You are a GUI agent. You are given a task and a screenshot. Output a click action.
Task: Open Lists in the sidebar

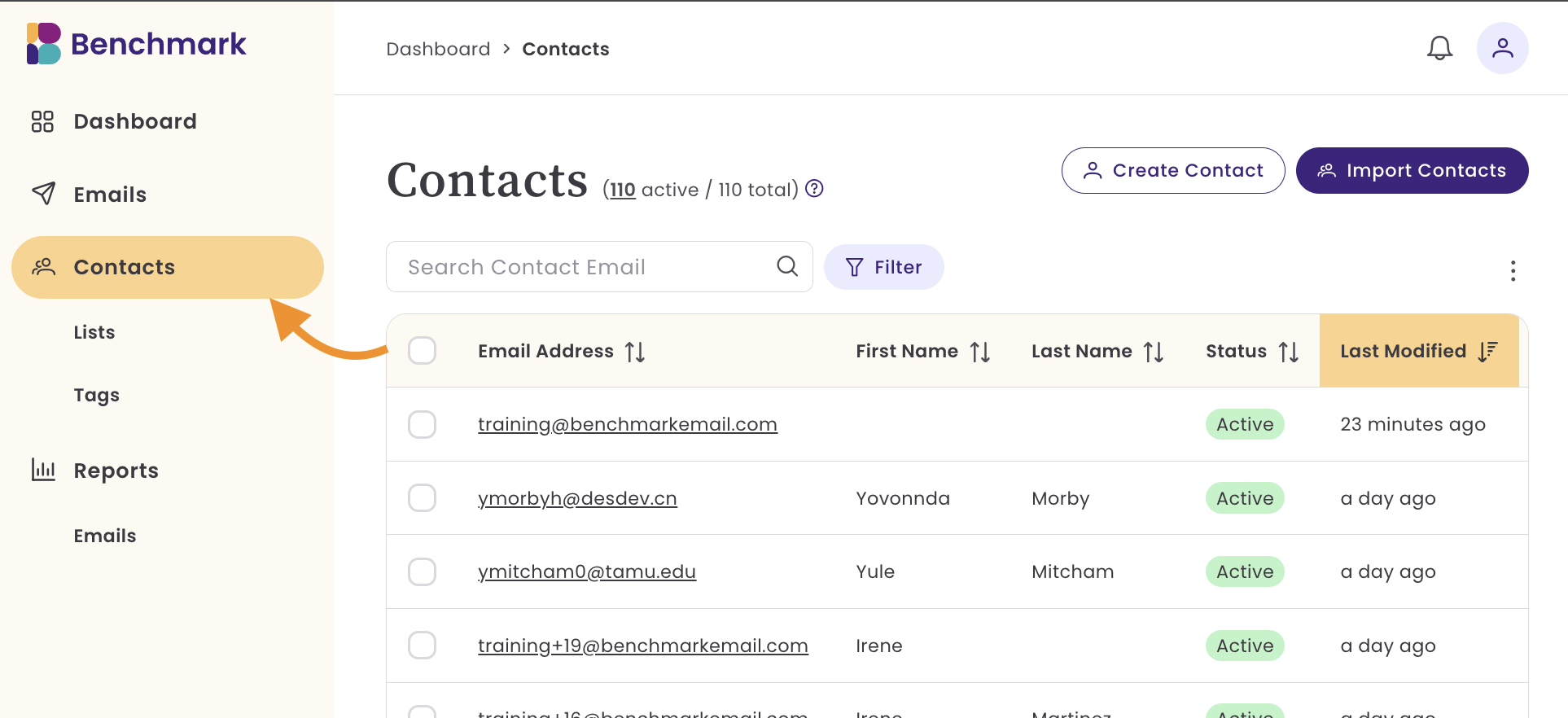(94, 332)
